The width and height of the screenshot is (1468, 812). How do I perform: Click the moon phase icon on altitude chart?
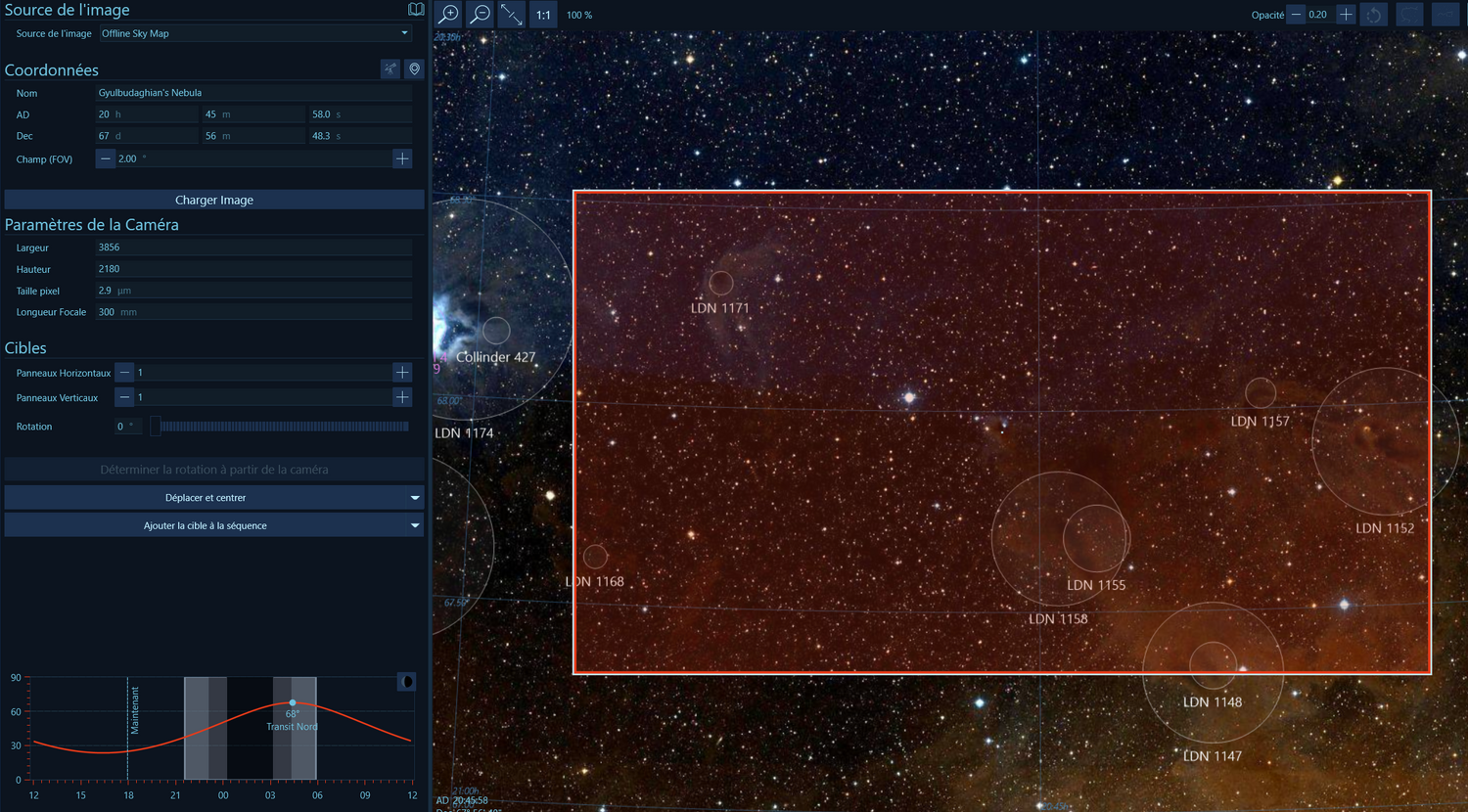[x=407, y=681]
